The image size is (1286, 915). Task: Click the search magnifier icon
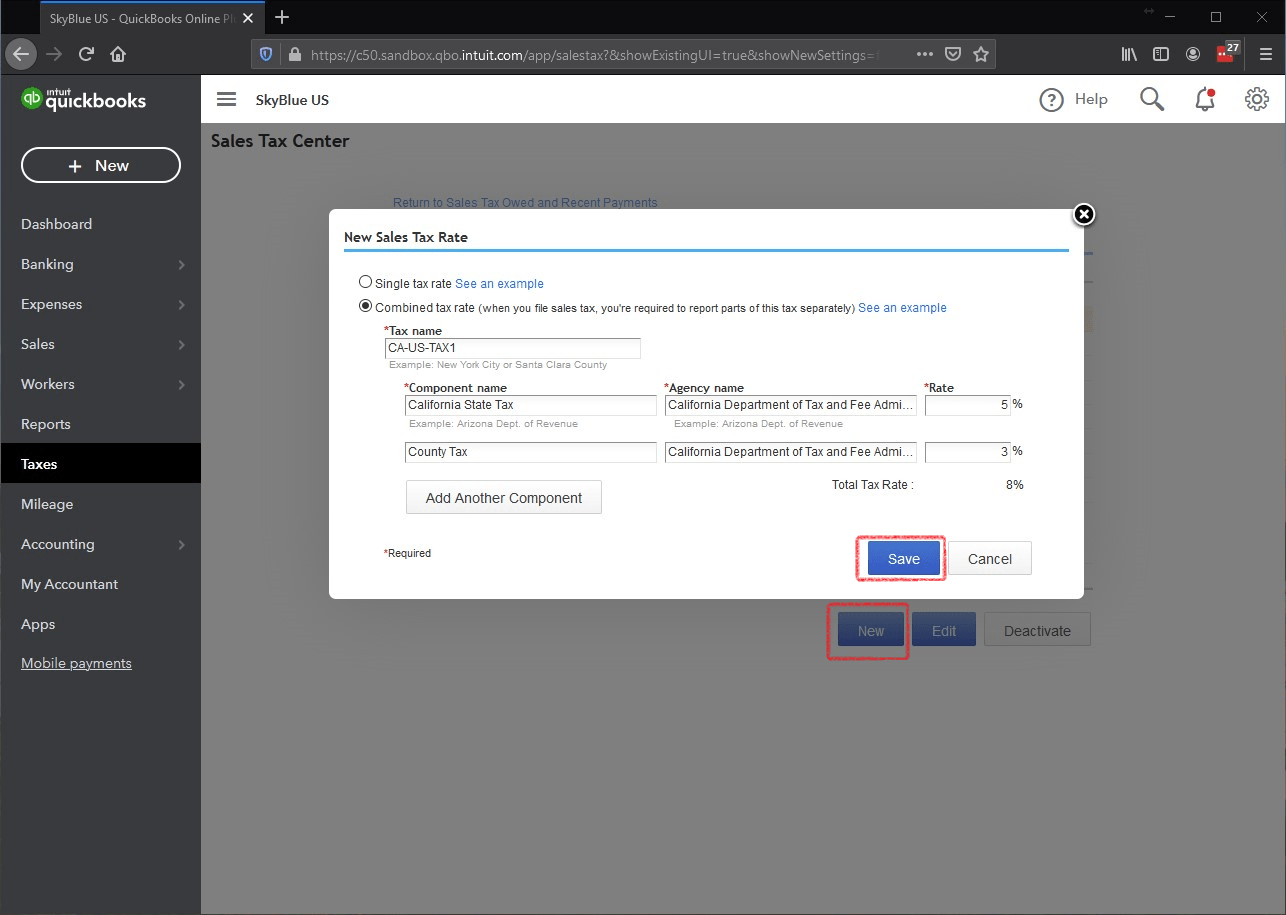(1151, 99)
